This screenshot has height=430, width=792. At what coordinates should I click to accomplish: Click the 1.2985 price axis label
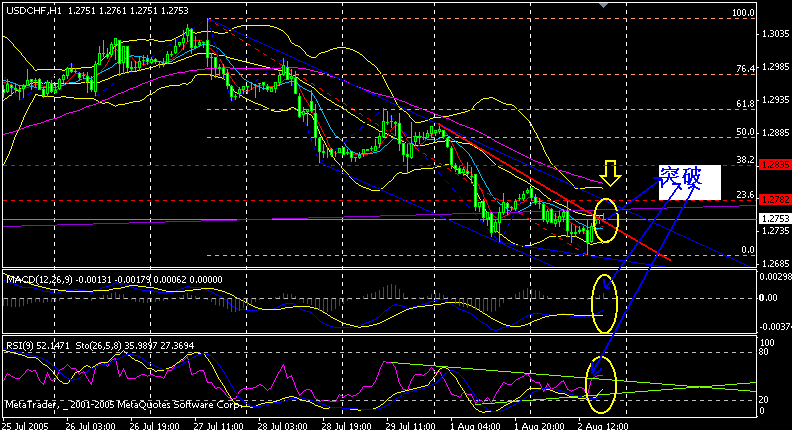775,67
